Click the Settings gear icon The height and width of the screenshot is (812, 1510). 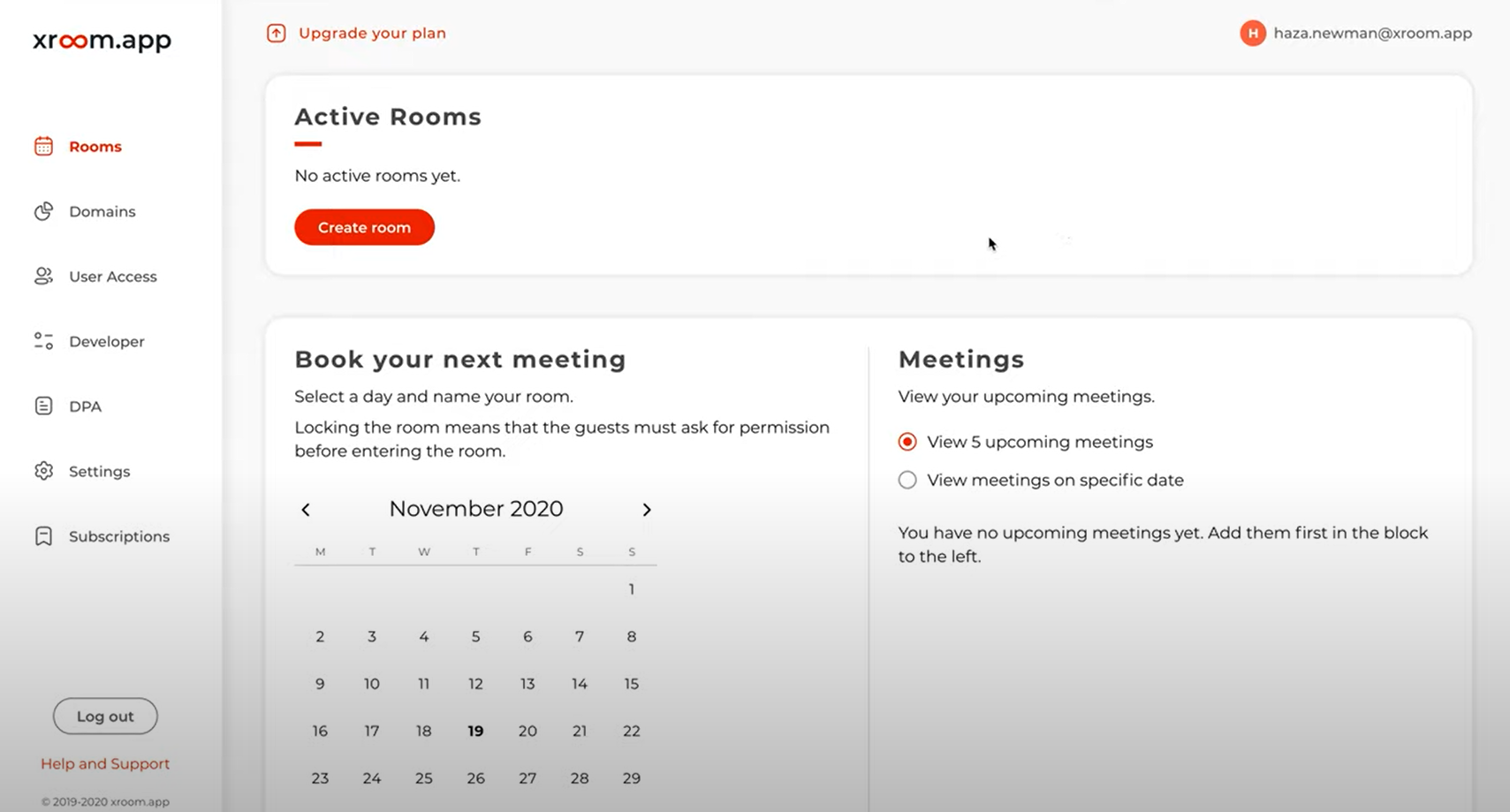coord(43,471)
